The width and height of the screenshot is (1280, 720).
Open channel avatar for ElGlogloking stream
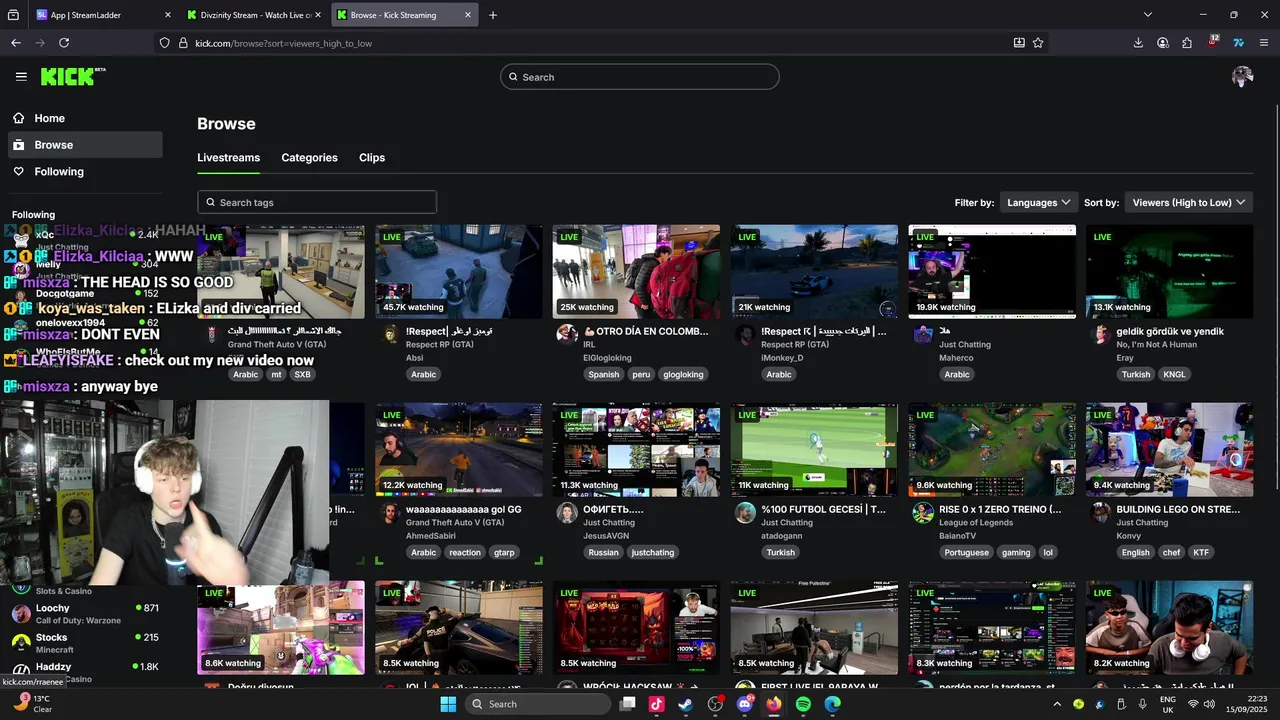[x=567, y=334]
